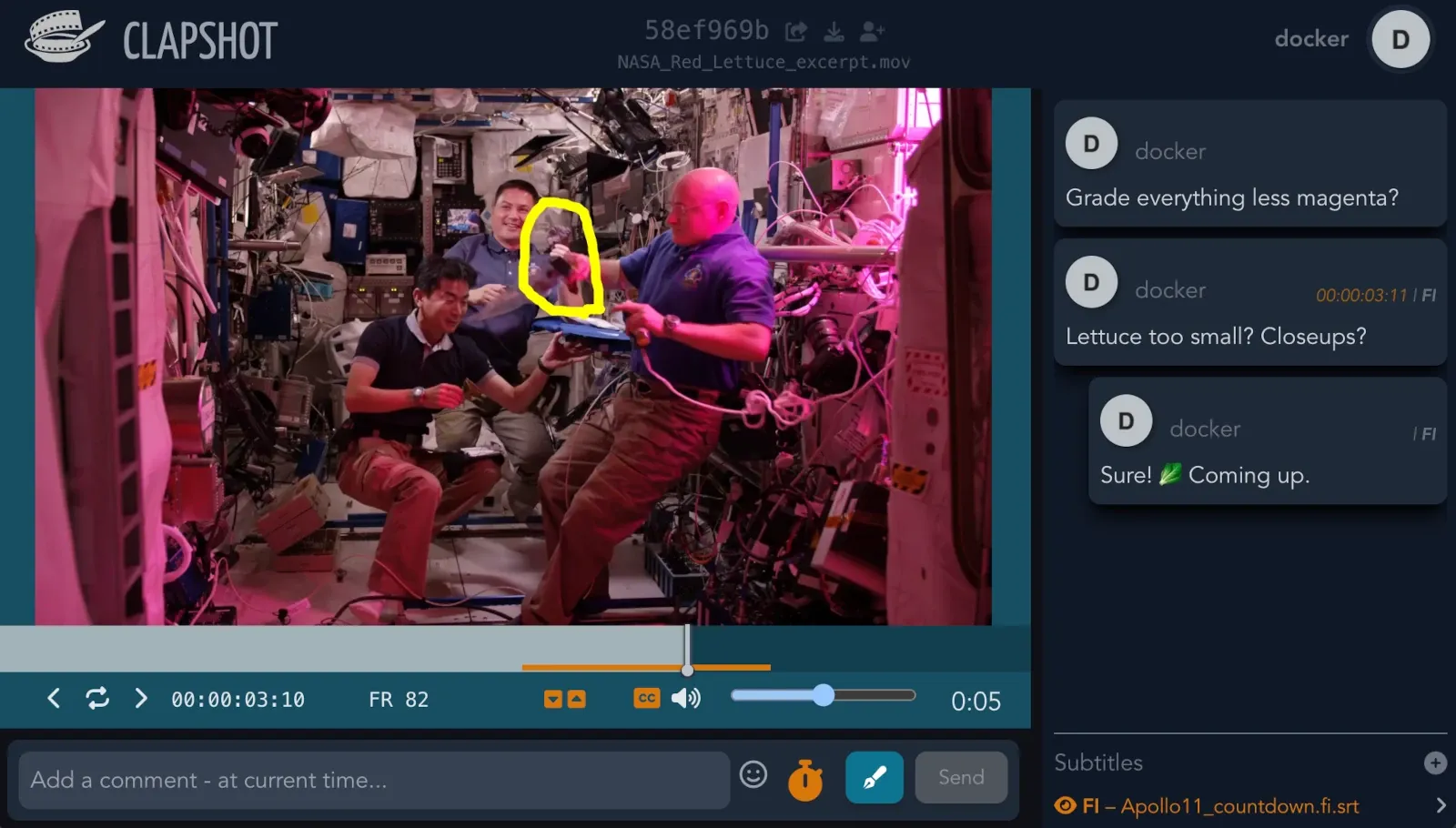Step to the next frame with the right arrow
1456x828 pixels.
tap(140, 699)
